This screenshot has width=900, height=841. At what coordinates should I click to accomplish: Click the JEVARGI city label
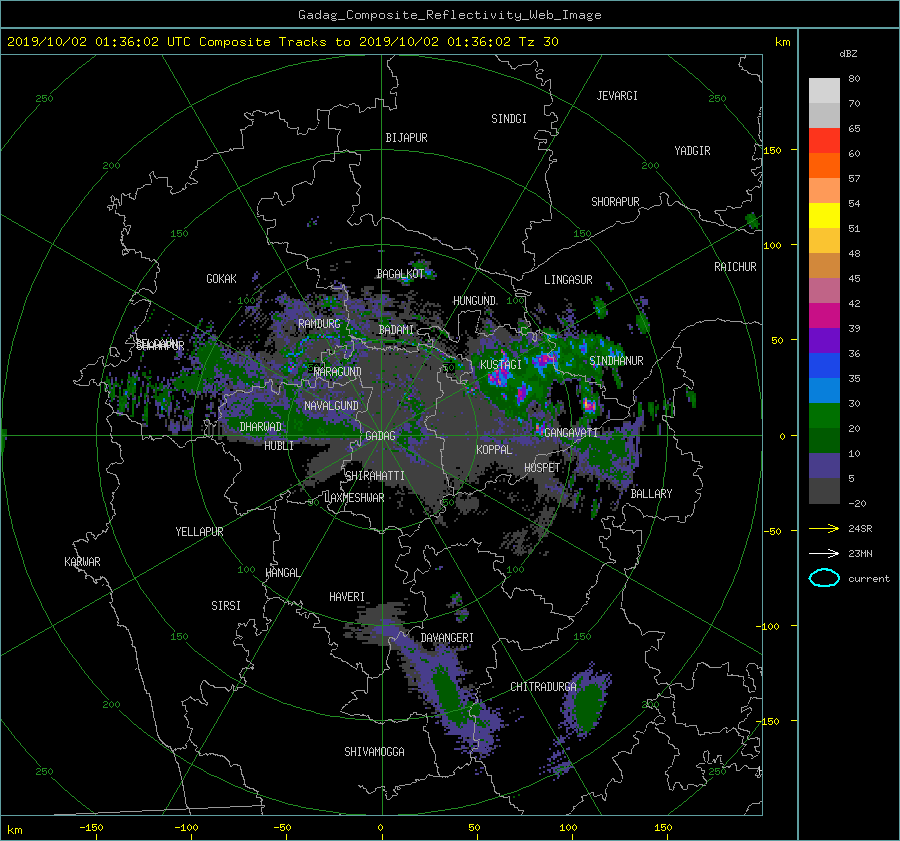coord(617,96)
